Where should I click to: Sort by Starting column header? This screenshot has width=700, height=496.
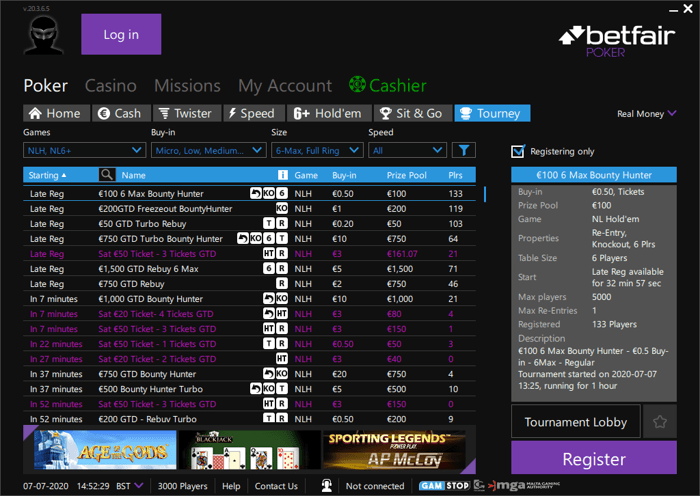(47, 175)
